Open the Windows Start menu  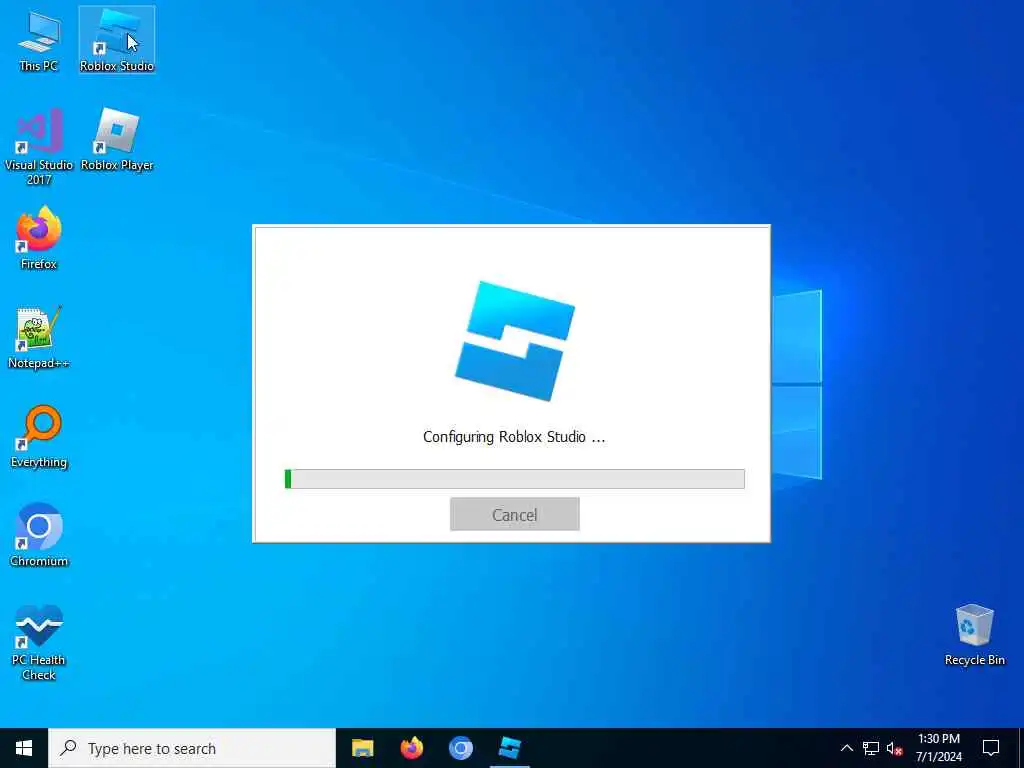click(24, 748)
